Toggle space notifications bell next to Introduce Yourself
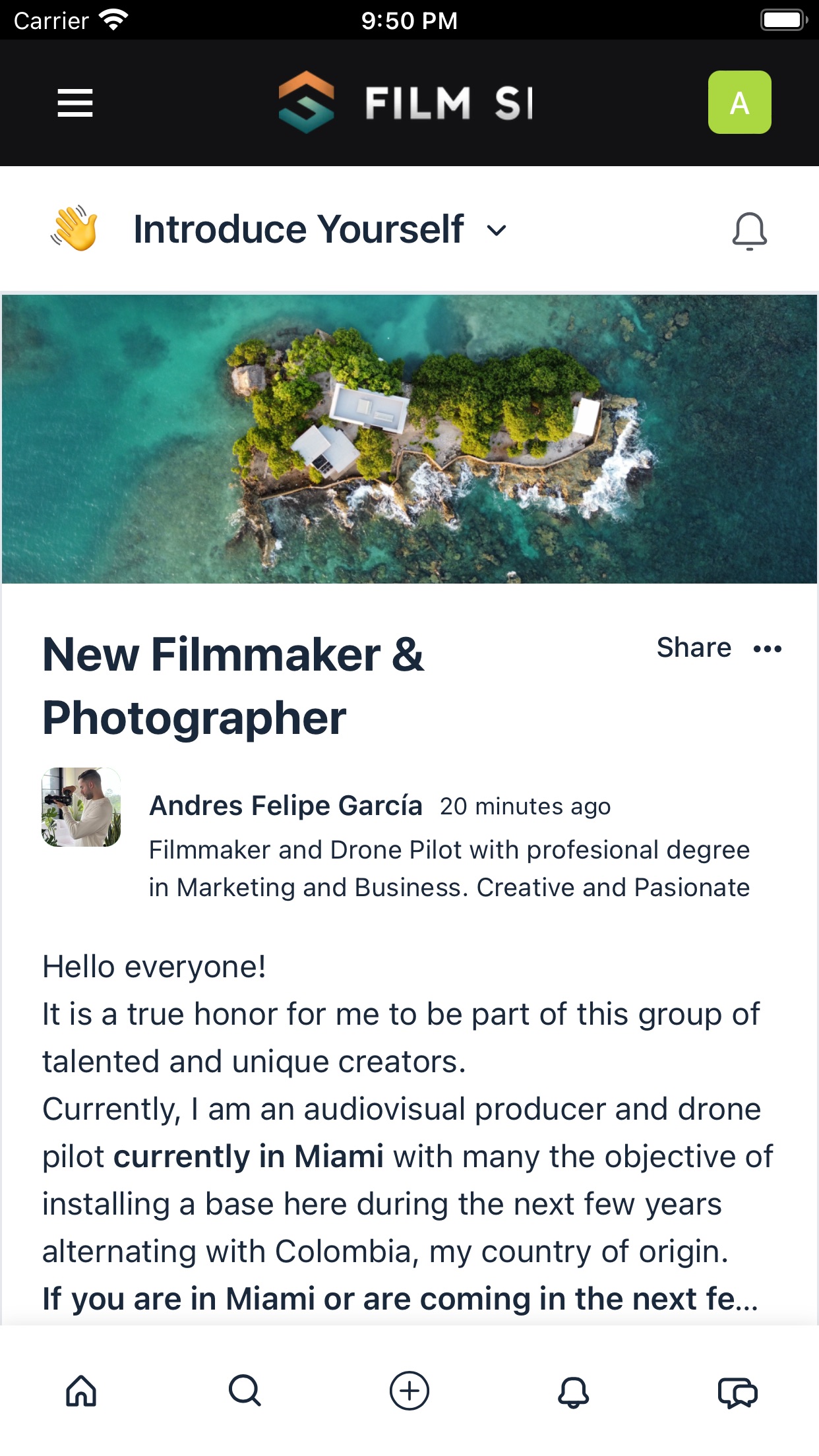 [750, 231]
